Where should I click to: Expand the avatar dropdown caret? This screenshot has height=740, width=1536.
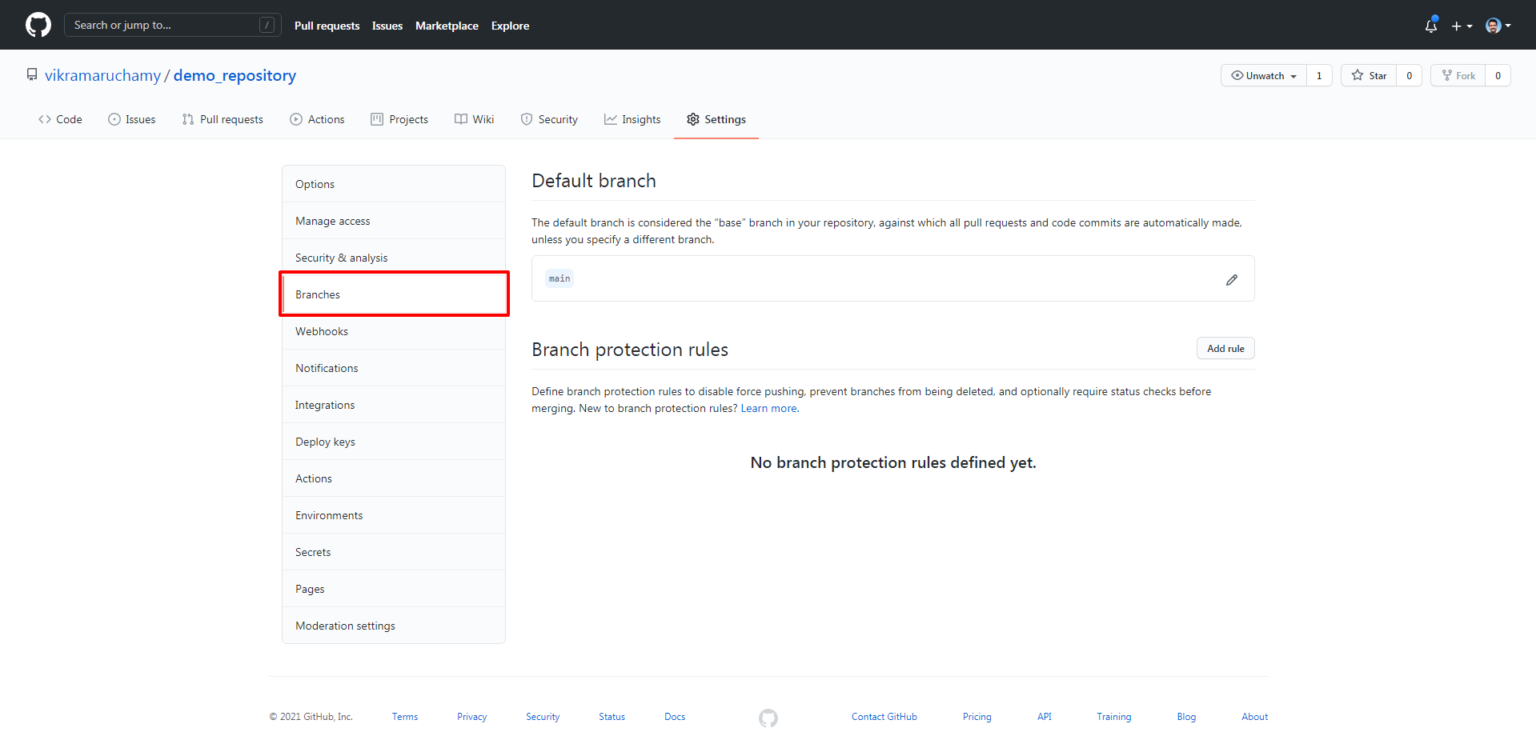point(1508,25)
